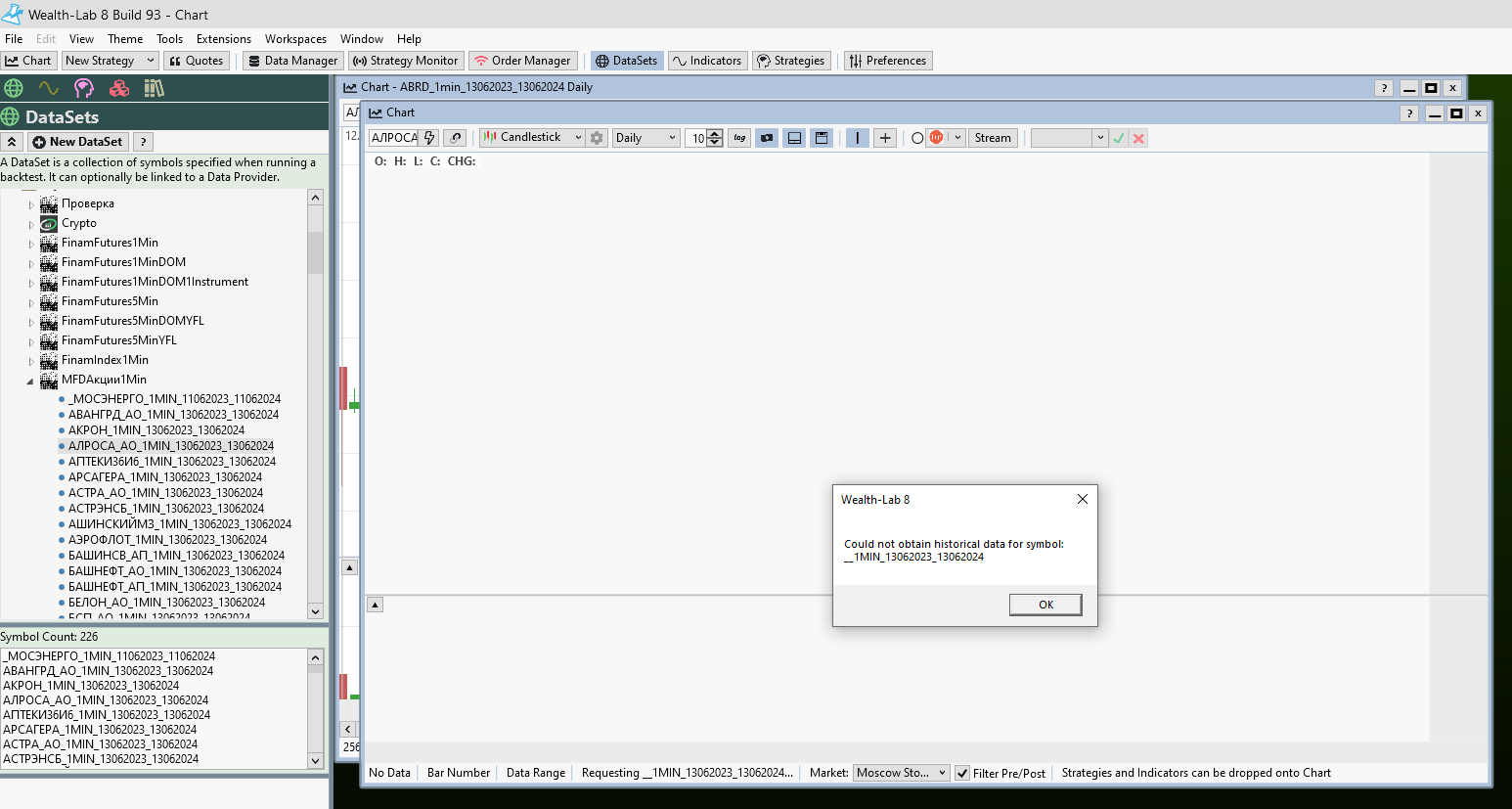
Task: Expand the Проверка dataset node
Action: click(x=30, y=204)
